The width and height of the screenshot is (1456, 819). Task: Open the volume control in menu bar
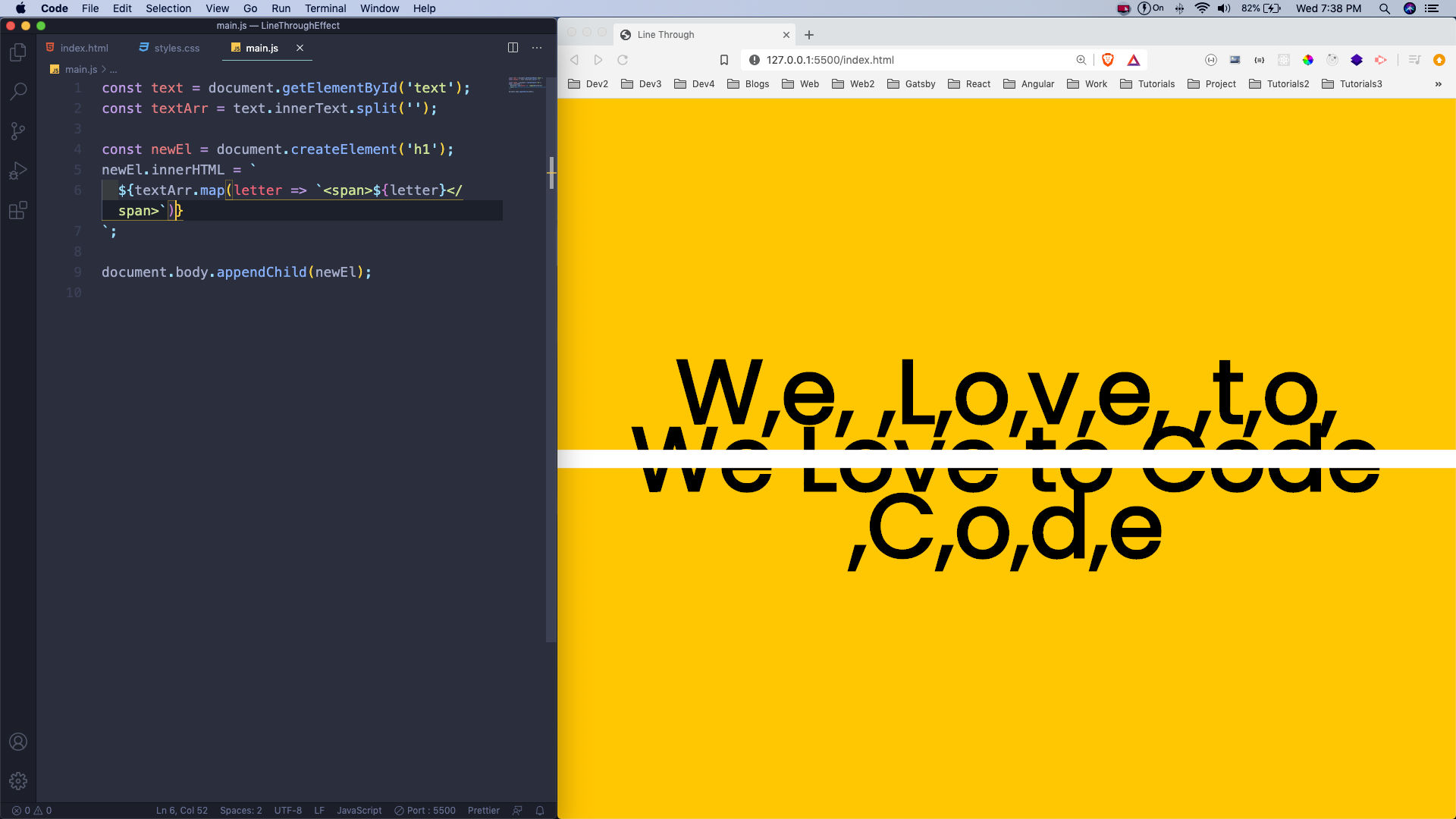pos(1224,8)
